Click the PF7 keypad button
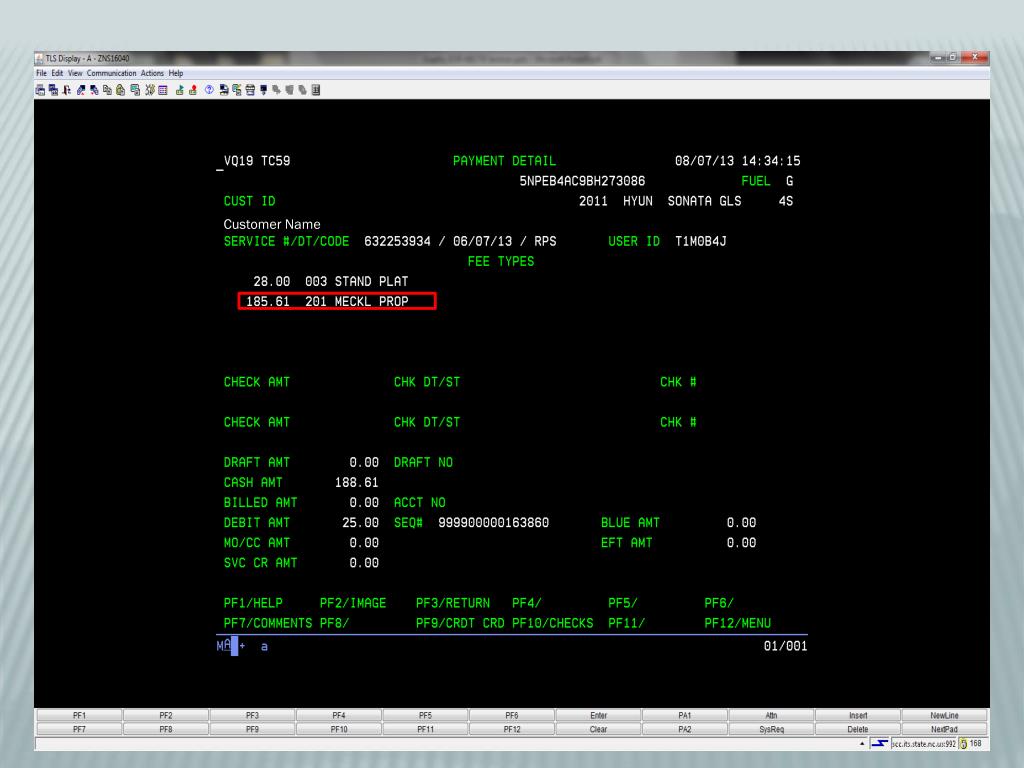1024x768 pixels. pos(79,729)
